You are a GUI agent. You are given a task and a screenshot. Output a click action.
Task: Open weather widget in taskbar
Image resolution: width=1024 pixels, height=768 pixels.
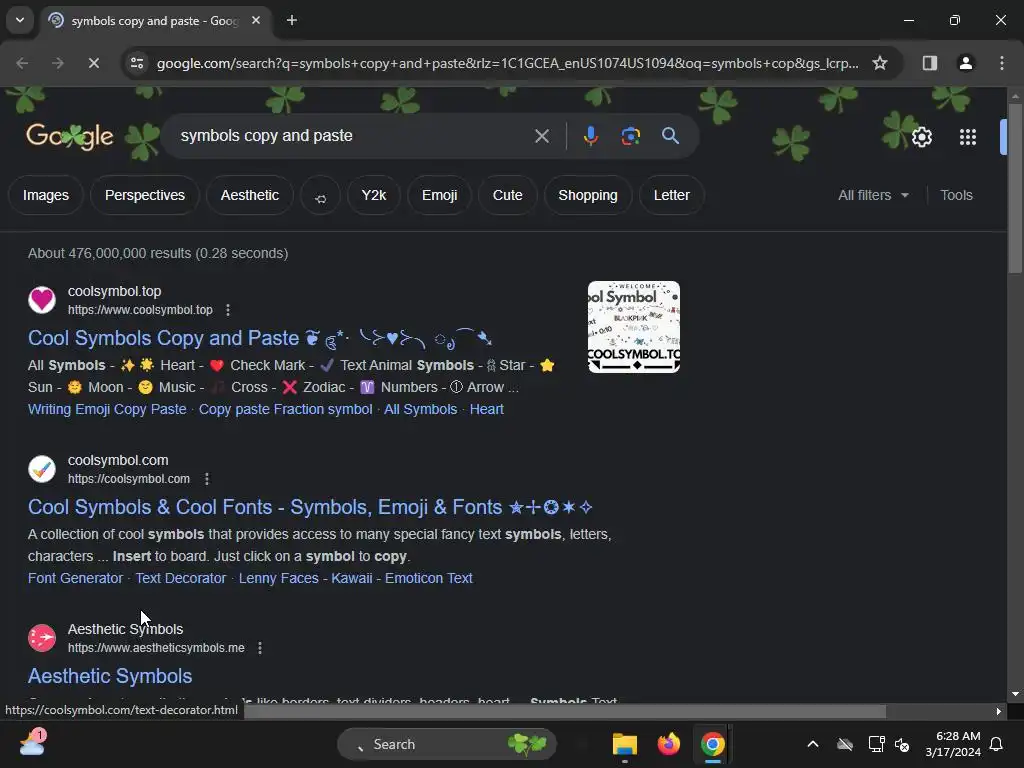[32, 743]
